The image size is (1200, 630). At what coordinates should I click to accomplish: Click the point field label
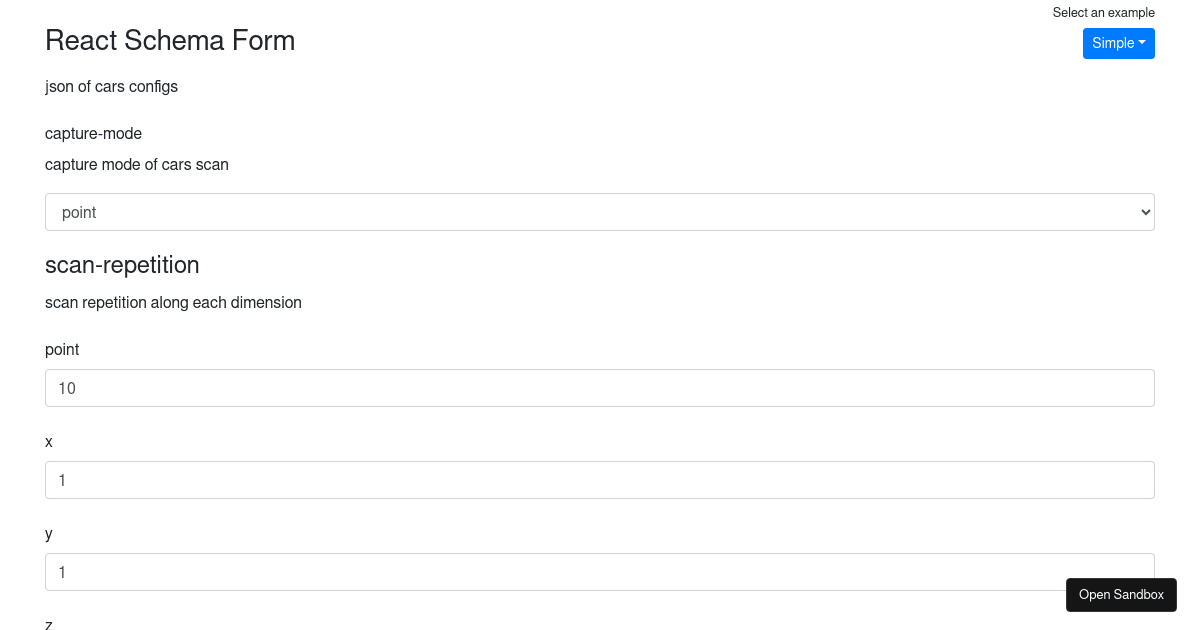coord(62,350)
